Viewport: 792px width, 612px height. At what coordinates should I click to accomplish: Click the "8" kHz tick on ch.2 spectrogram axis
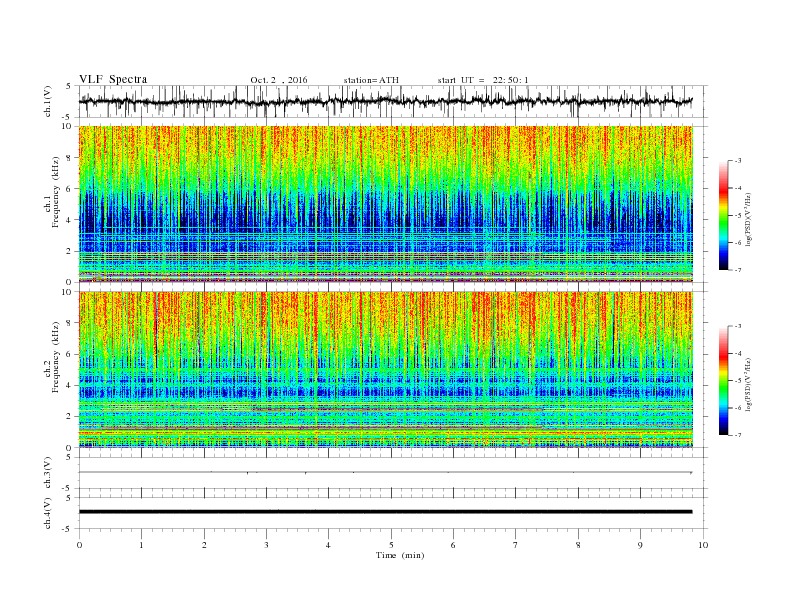tap(70, 323)
